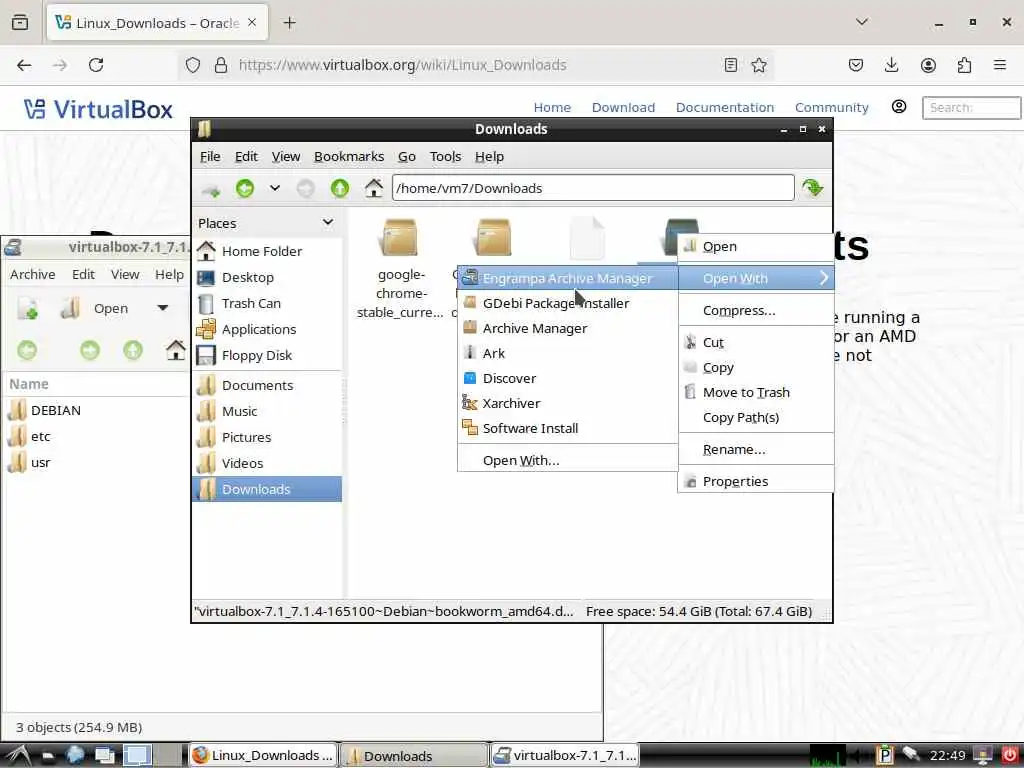Open the View menu in Engrampa window
Viewport: 1024px width, 768px height.
[125, 274]
